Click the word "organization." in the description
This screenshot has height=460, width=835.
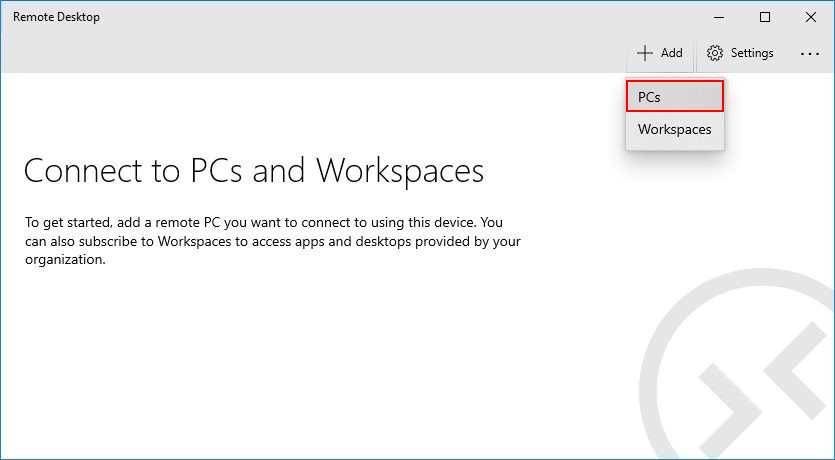[65, 260]
